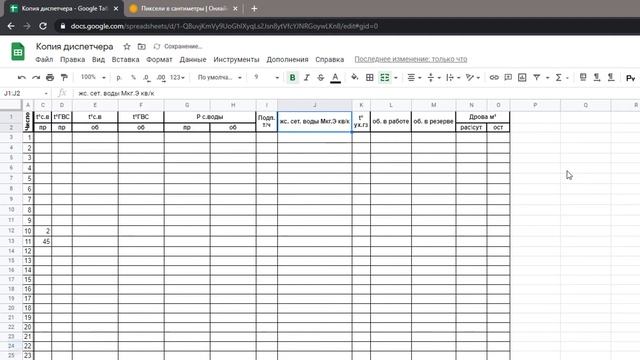Open the Вставка menu
This screenshot has height=360, width=640.
[x=126, y=60]
